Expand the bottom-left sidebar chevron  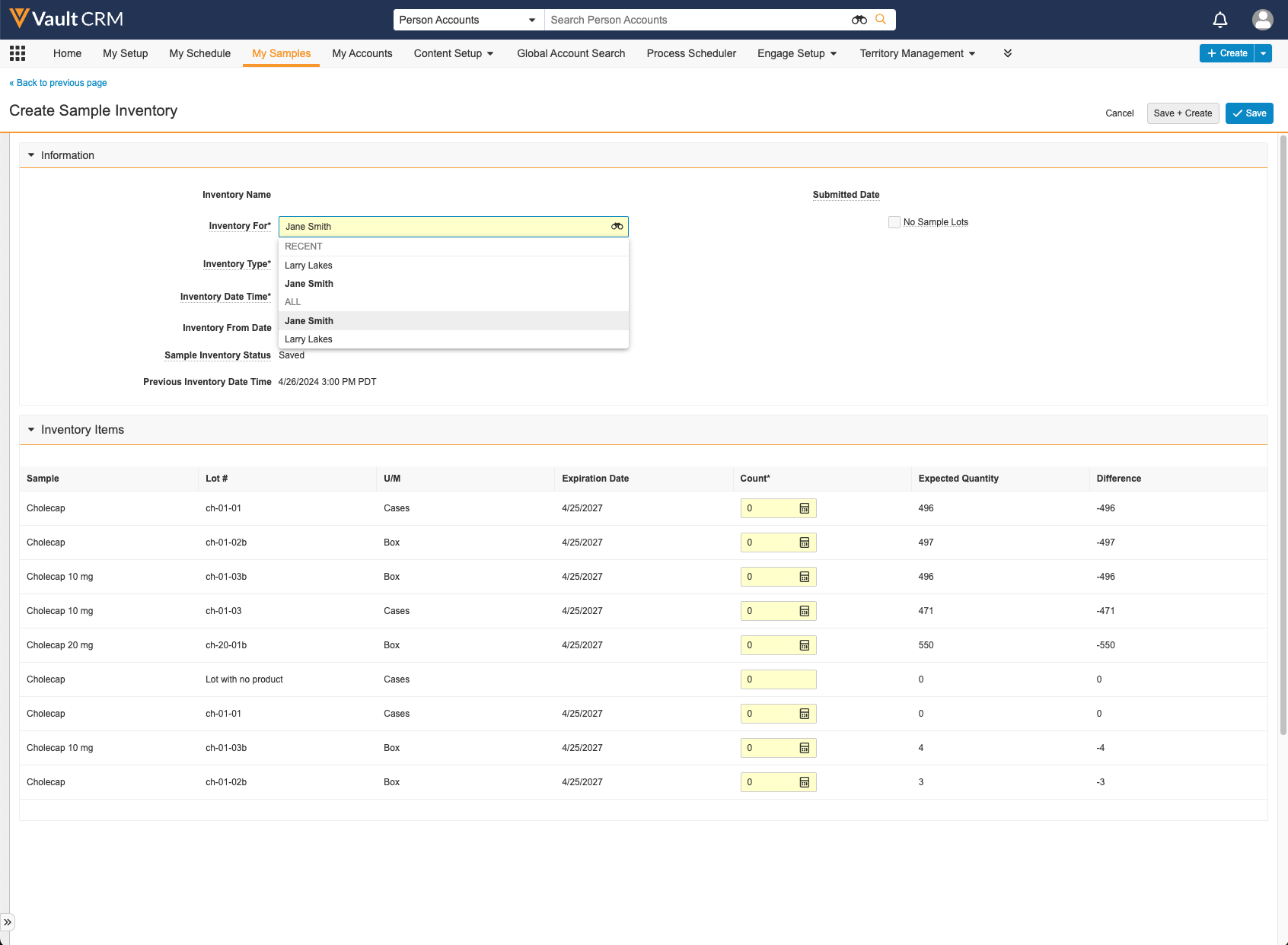coord(8,922)
